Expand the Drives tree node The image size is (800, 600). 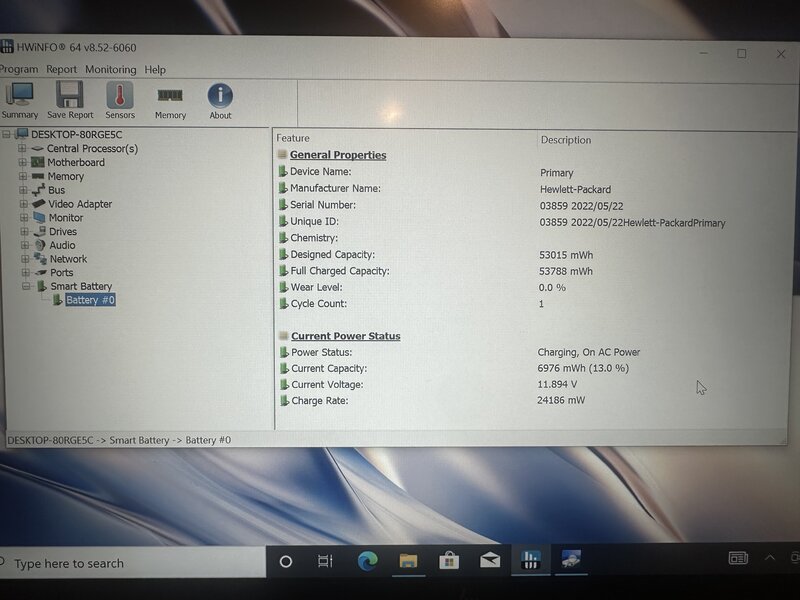(x=24, y=231)
